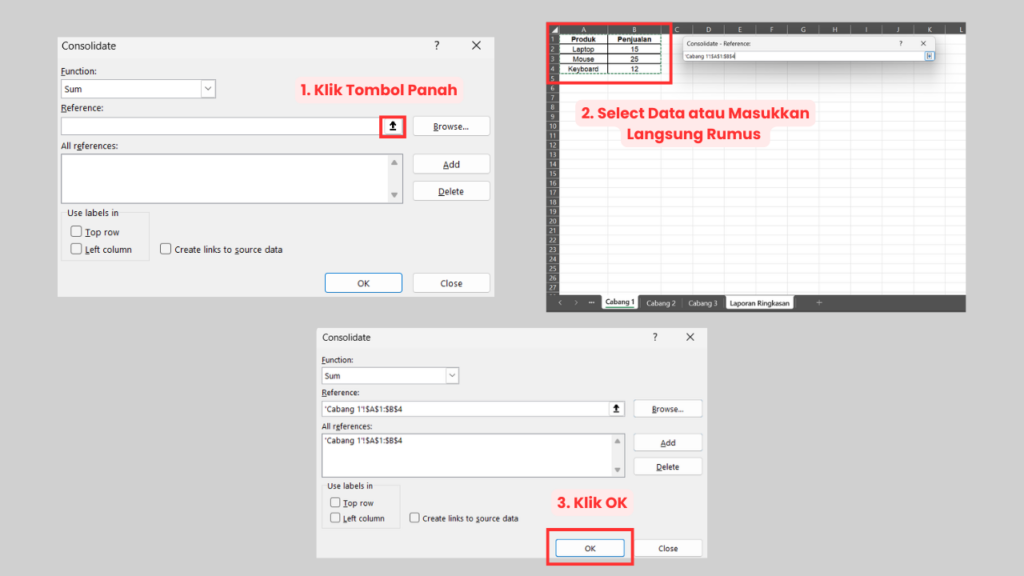The width and height of the screenshot is (1024, 576).
Task: Click the ellipsis to show more sheet tabs
Action: (x=591, y=303)
